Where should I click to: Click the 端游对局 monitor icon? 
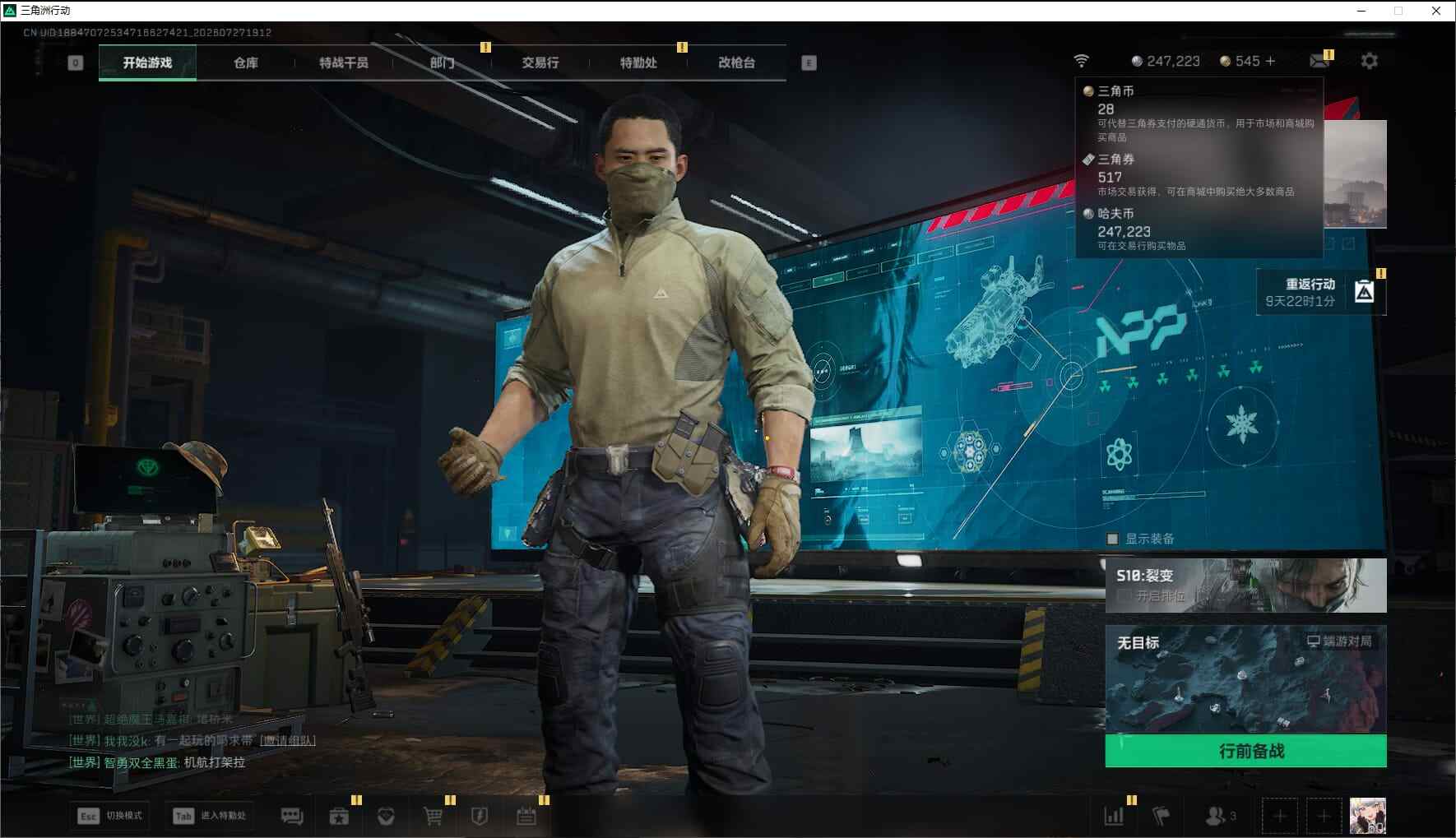tap(1314, 641)
